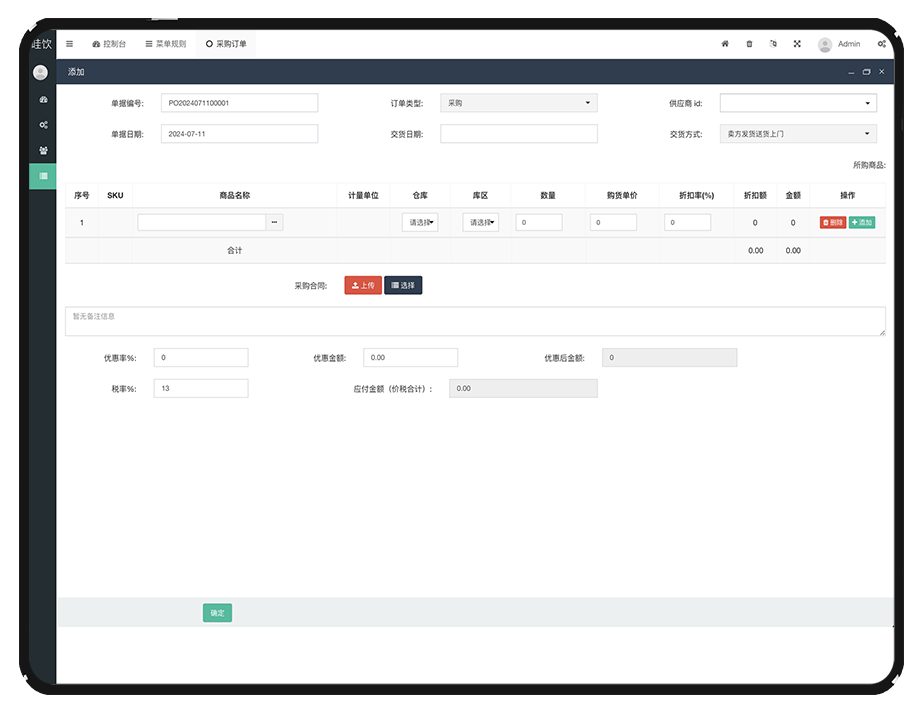Click the 折扣额 column header
This screenshot has width=920, height=720.
pos(755,195)
